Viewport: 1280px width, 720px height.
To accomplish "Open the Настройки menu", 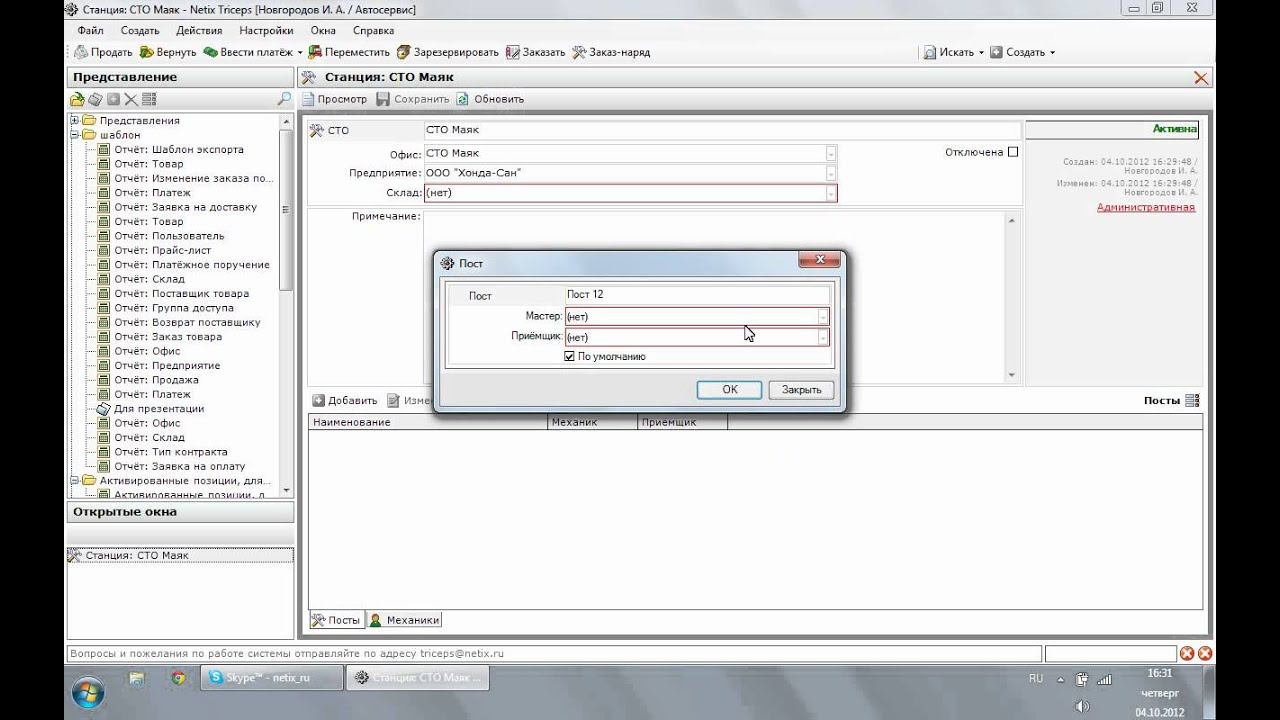I will click(x=266, y=31).
